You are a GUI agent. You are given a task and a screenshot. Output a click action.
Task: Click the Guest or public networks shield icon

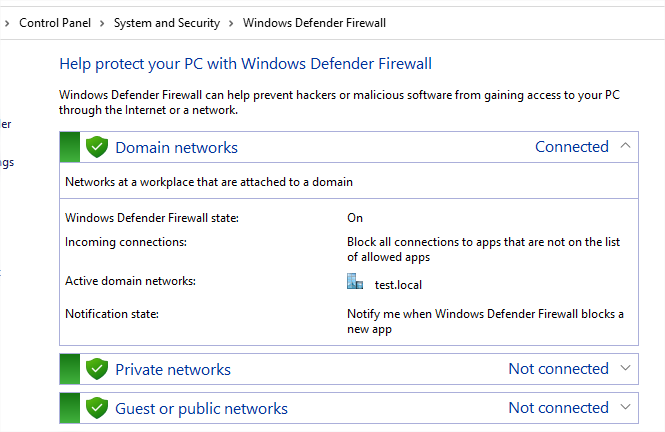tap(97, 408)
